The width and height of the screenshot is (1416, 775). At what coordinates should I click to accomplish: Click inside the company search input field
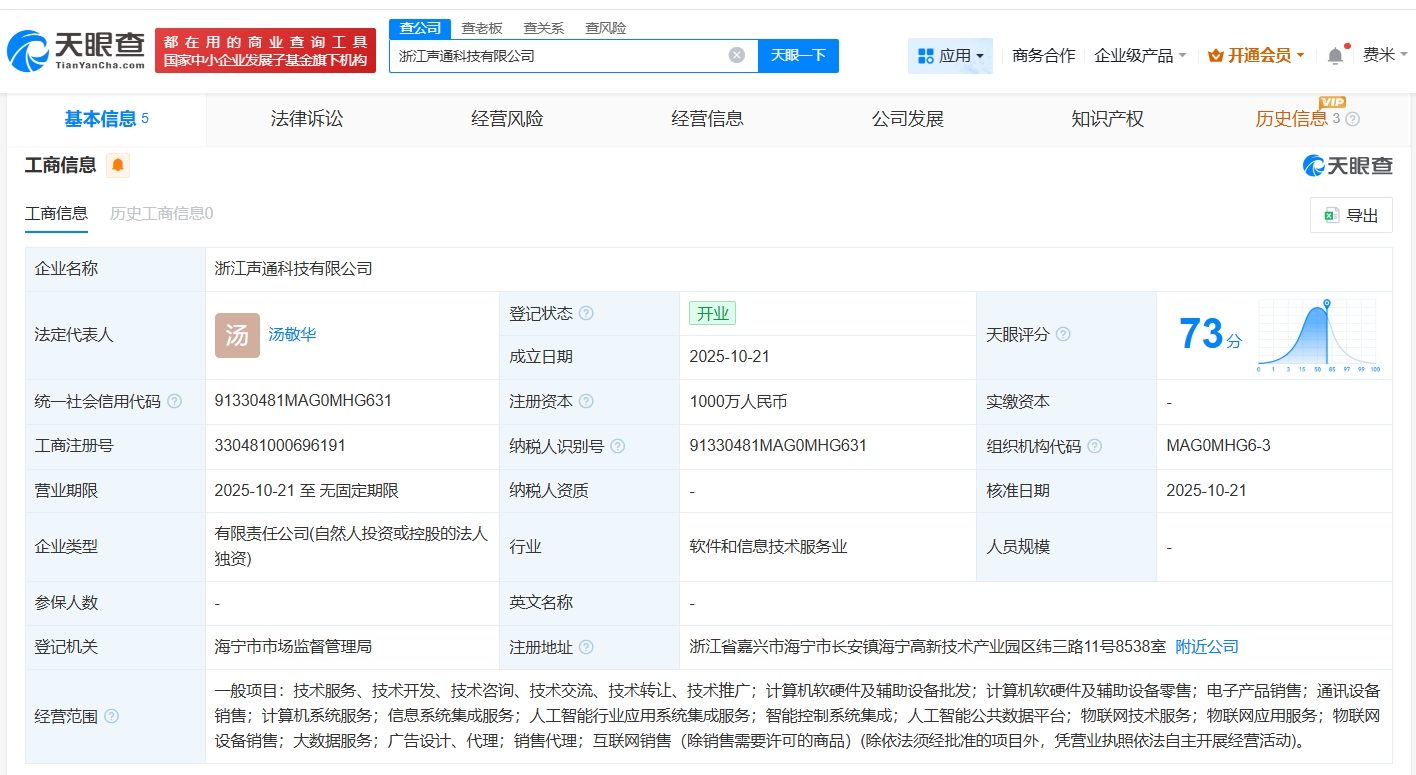[560, 55]
